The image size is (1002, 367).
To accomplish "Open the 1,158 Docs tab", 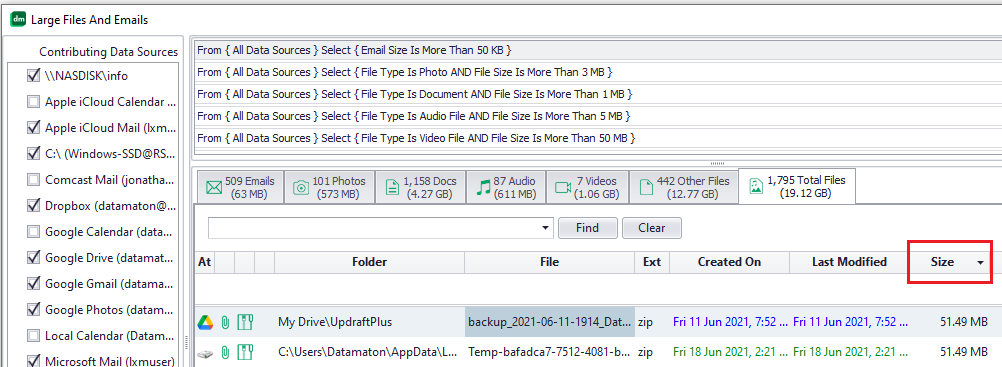I will (420, 187).
